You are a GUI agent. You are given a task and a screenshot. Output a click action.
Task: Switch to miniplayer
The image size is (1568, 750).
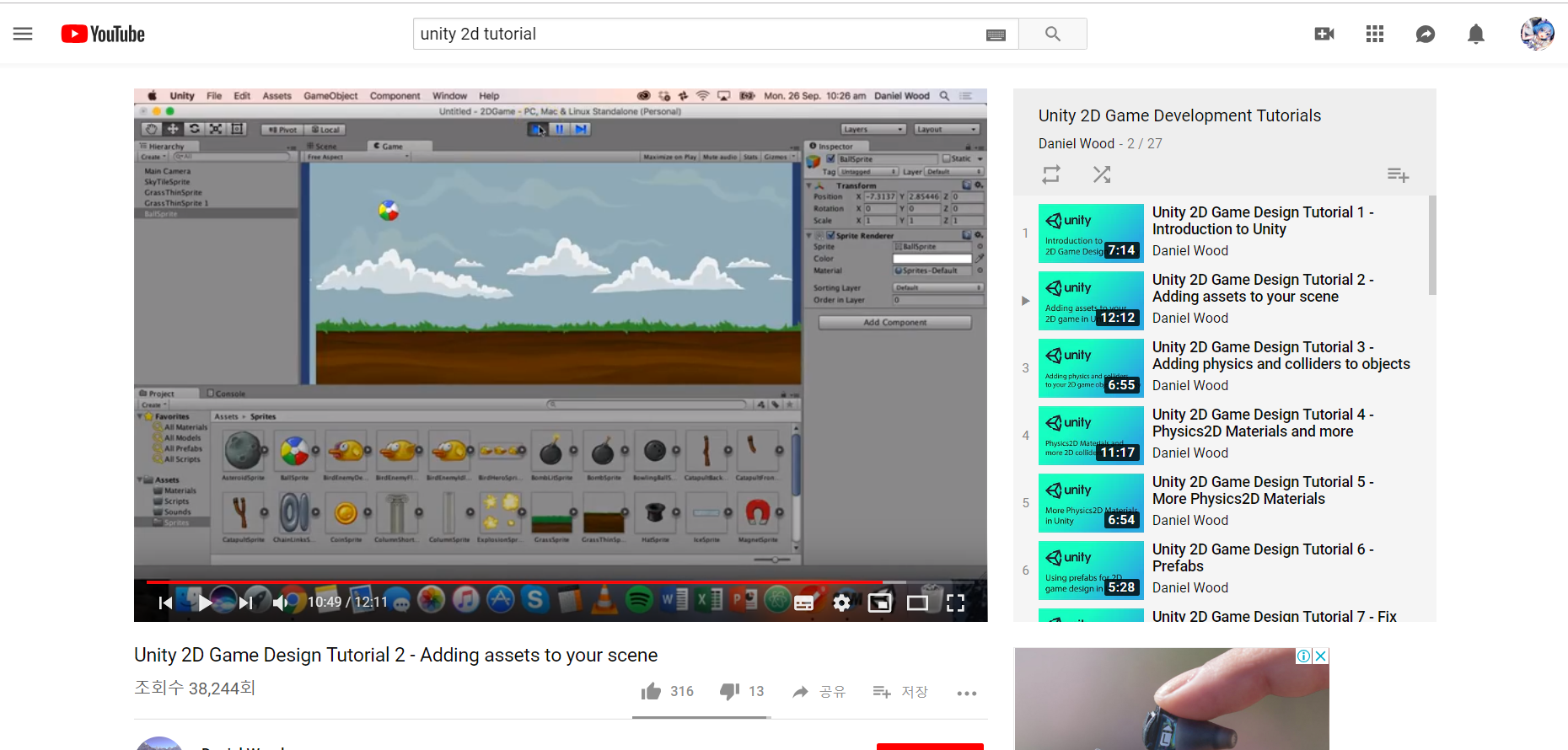[879, 603]
